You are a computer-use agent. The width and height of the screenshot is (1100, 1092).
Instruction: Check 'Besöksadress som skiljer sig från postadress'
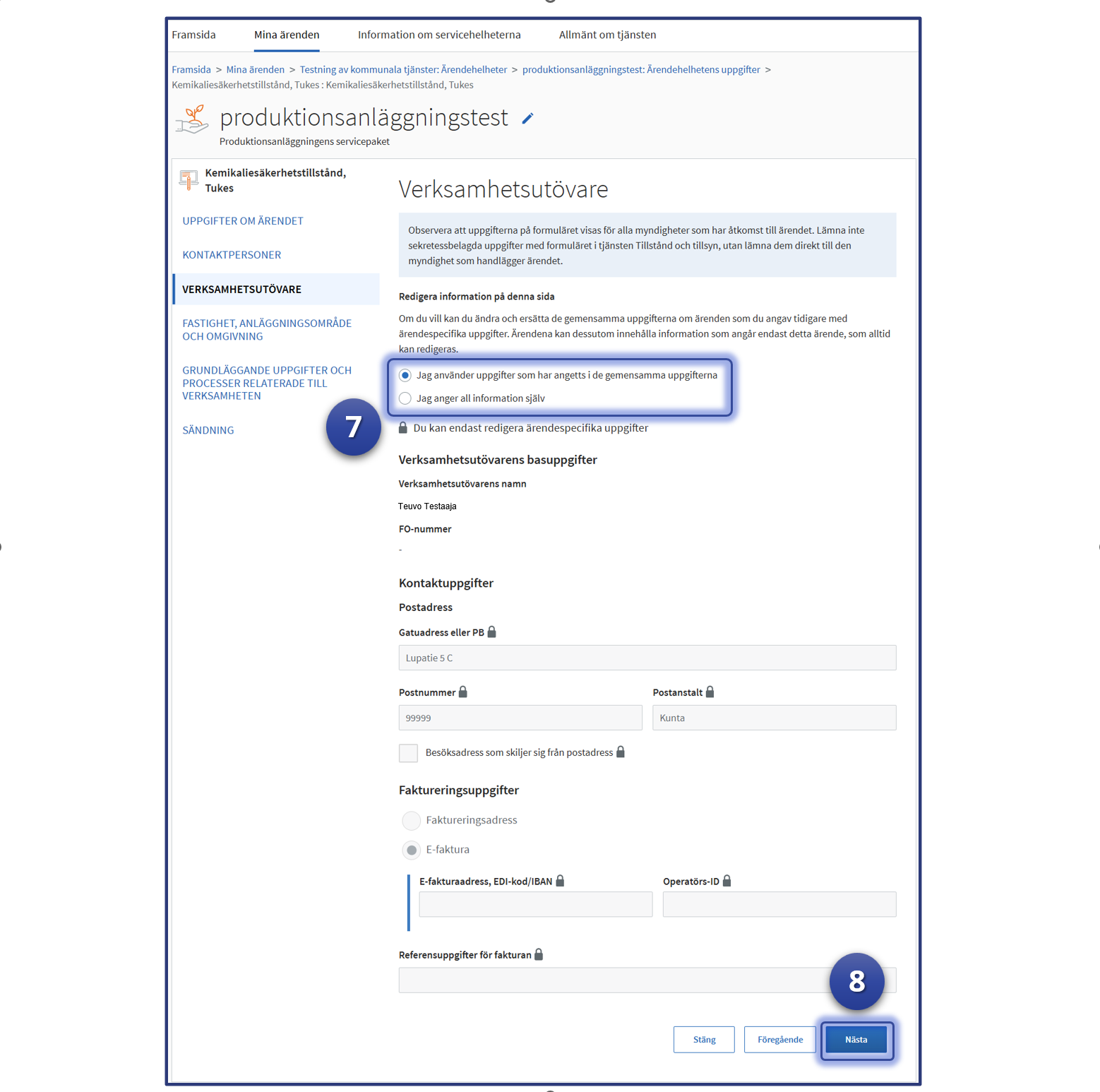pos(408,753)
